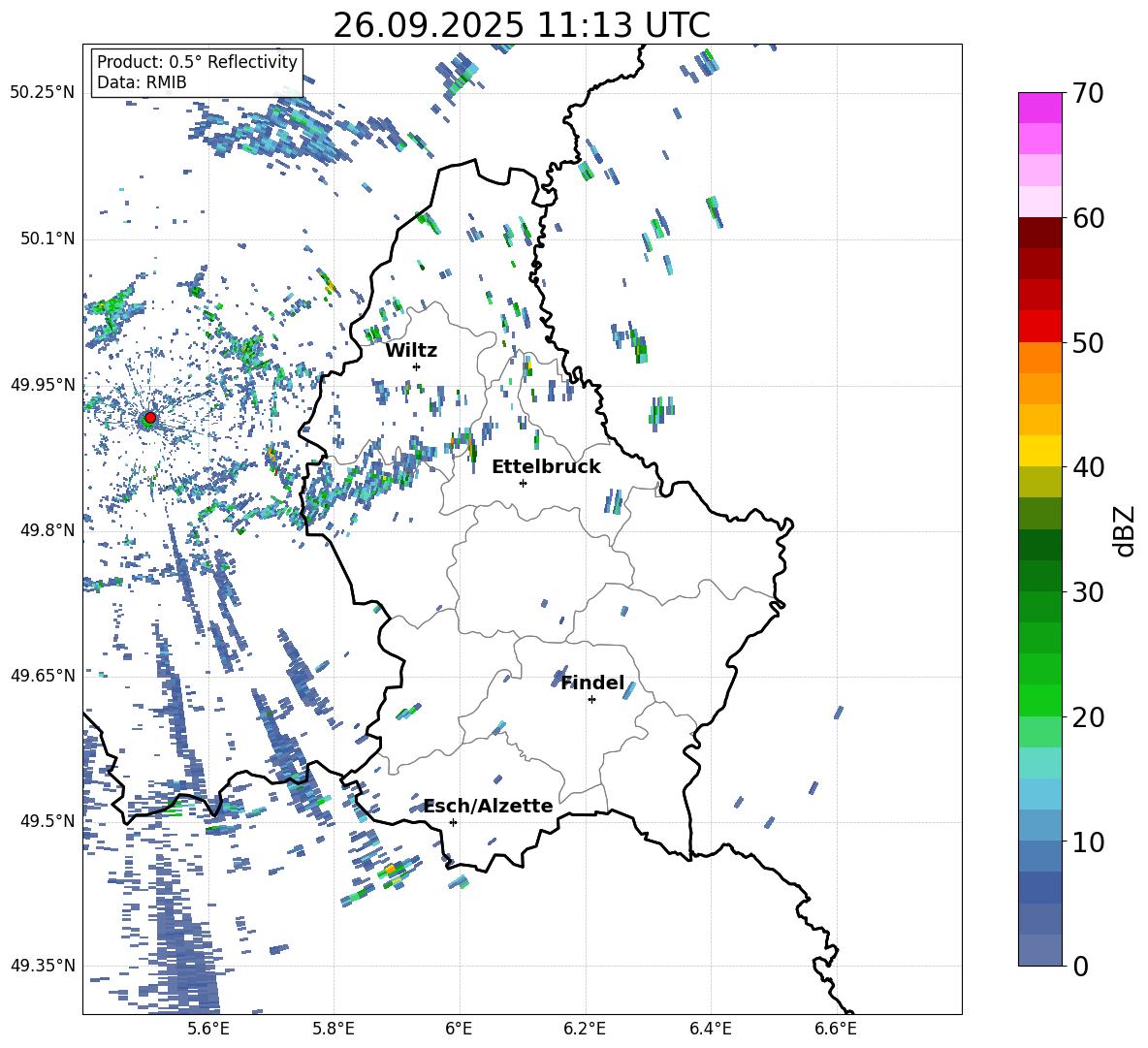Click the orange 48-50 dBZ swatch
This screenshot has height=1048, width=1148.
tap(1039, 357)
